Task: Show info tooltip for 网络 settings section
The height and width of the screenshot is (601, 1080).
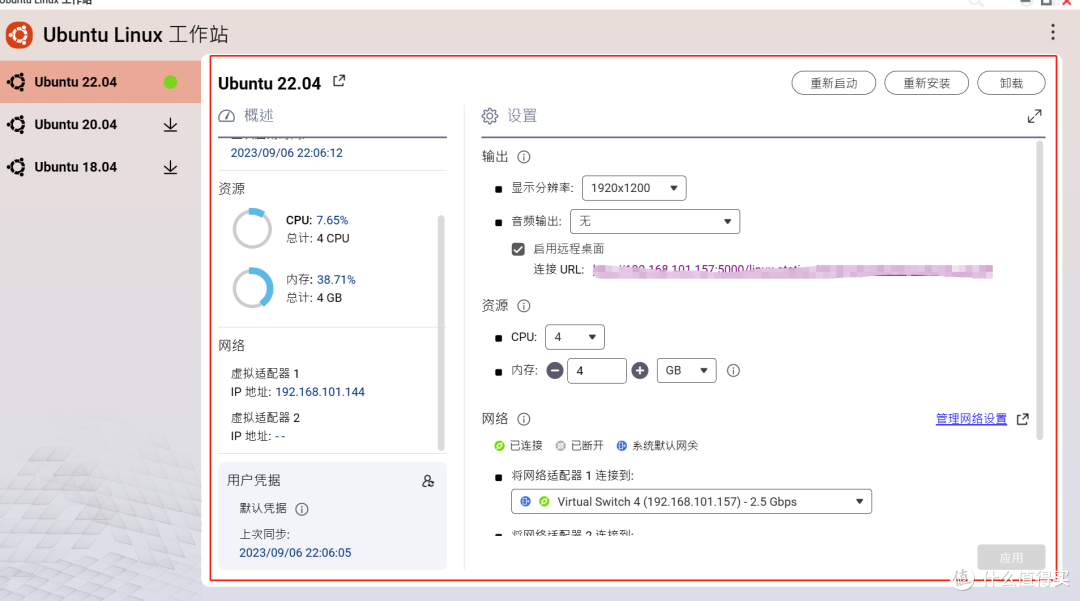Action: tap(523, 419)
